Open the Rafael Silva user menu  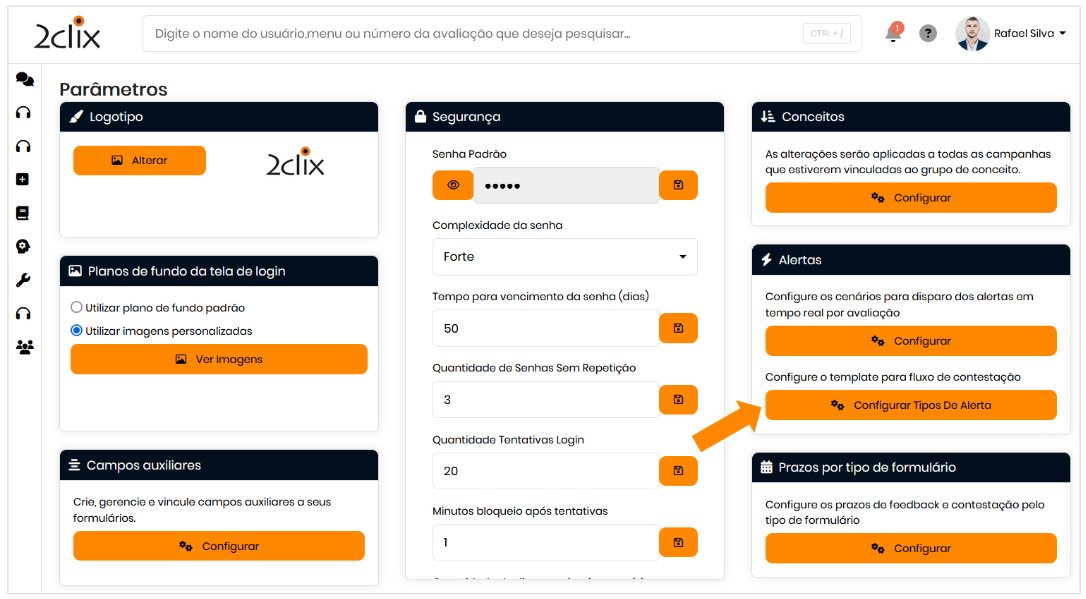(1012, 34)
